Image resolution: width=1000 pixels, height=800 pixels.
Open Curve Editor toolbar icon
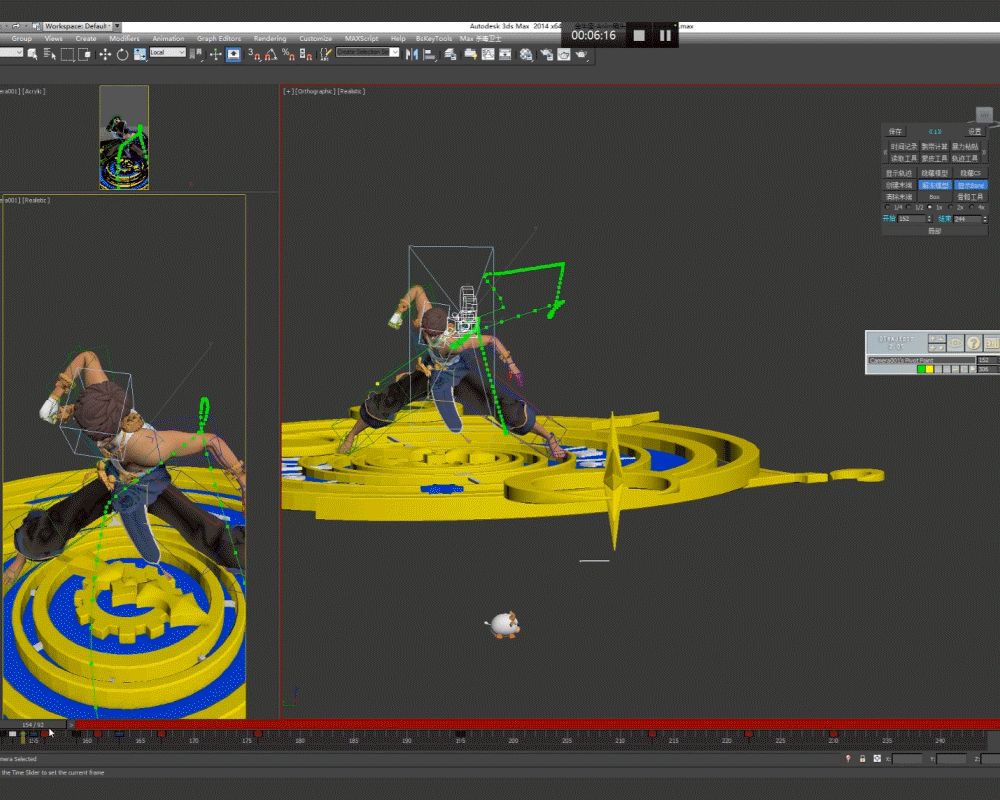pos(488,55)
